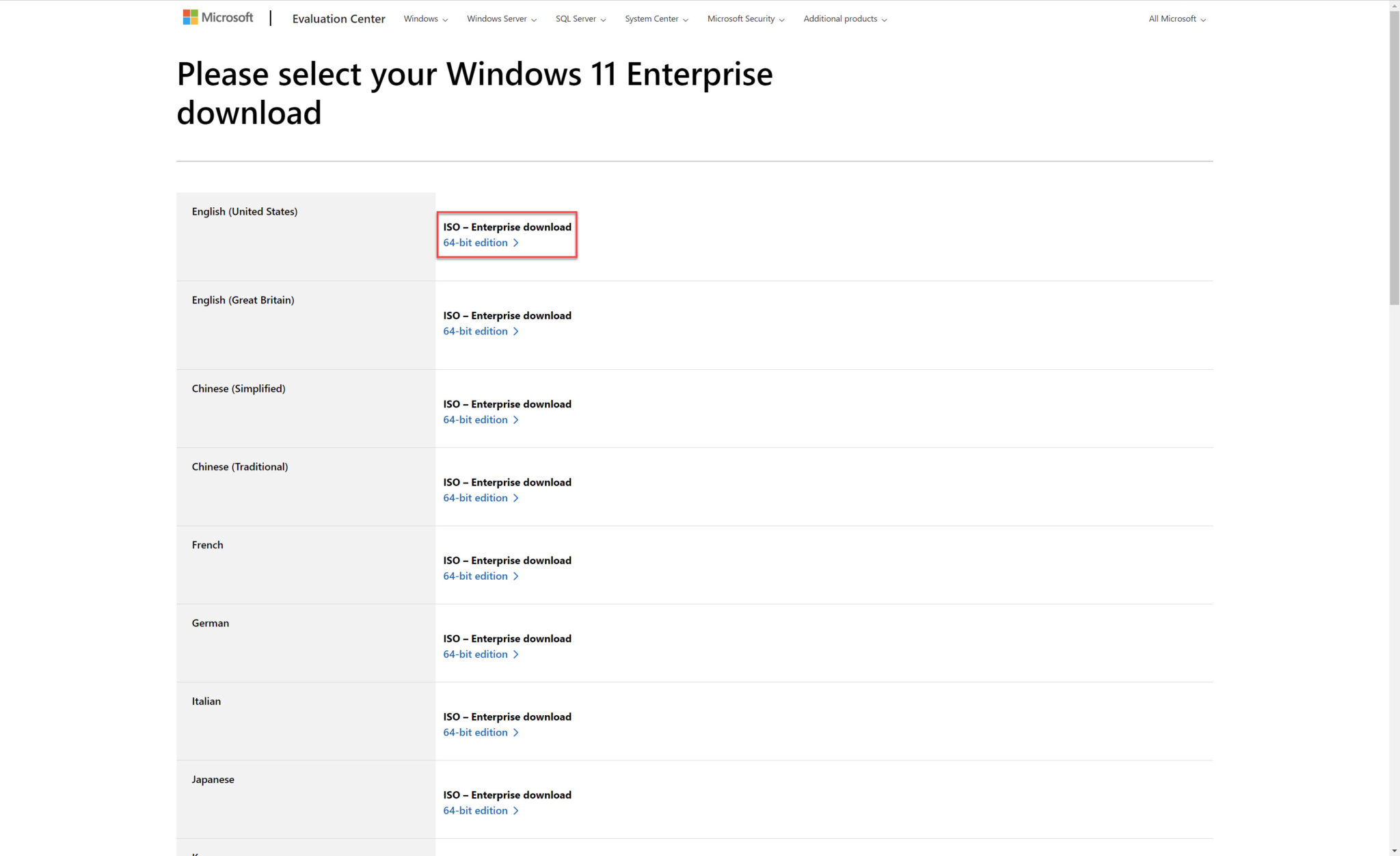This screenshot has width=1400, height=856.
Task: Open the All Microsoft dropdown
Action: (x=1176, y=18)
